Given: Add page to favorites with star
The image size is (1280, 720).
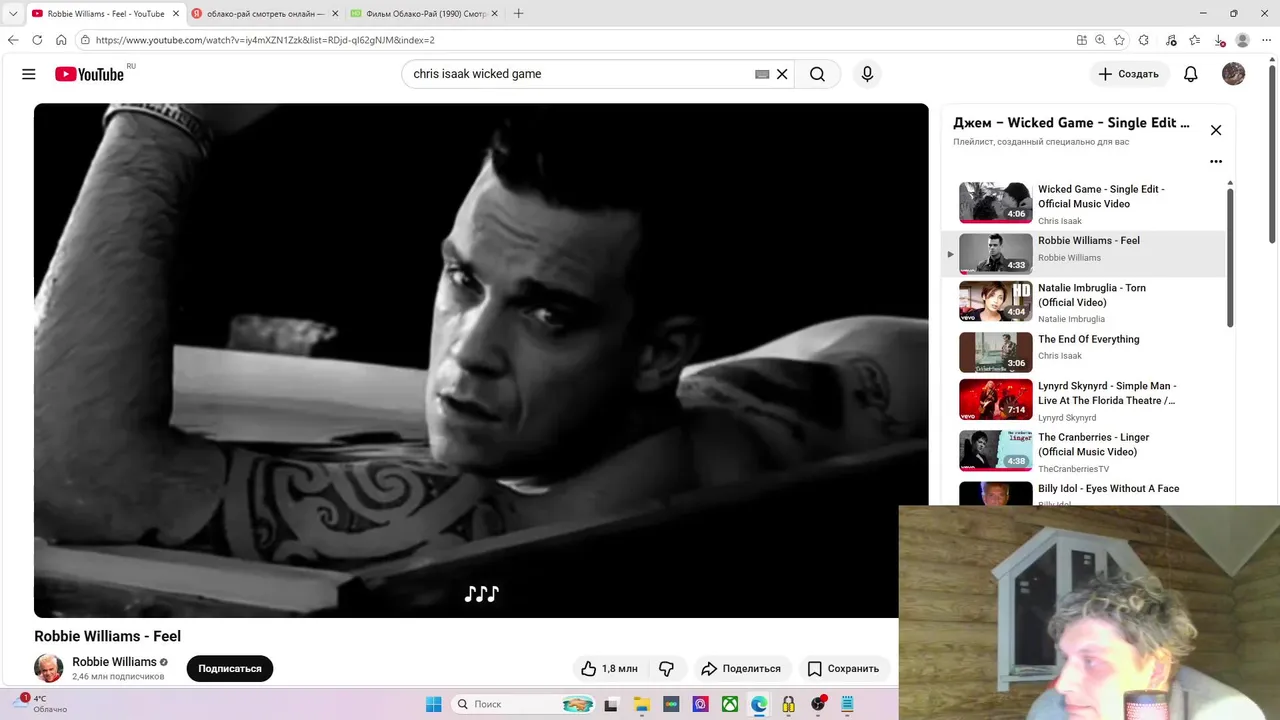Looking at the screenshot, I should pyautogui.click(x=1119, y=40).
